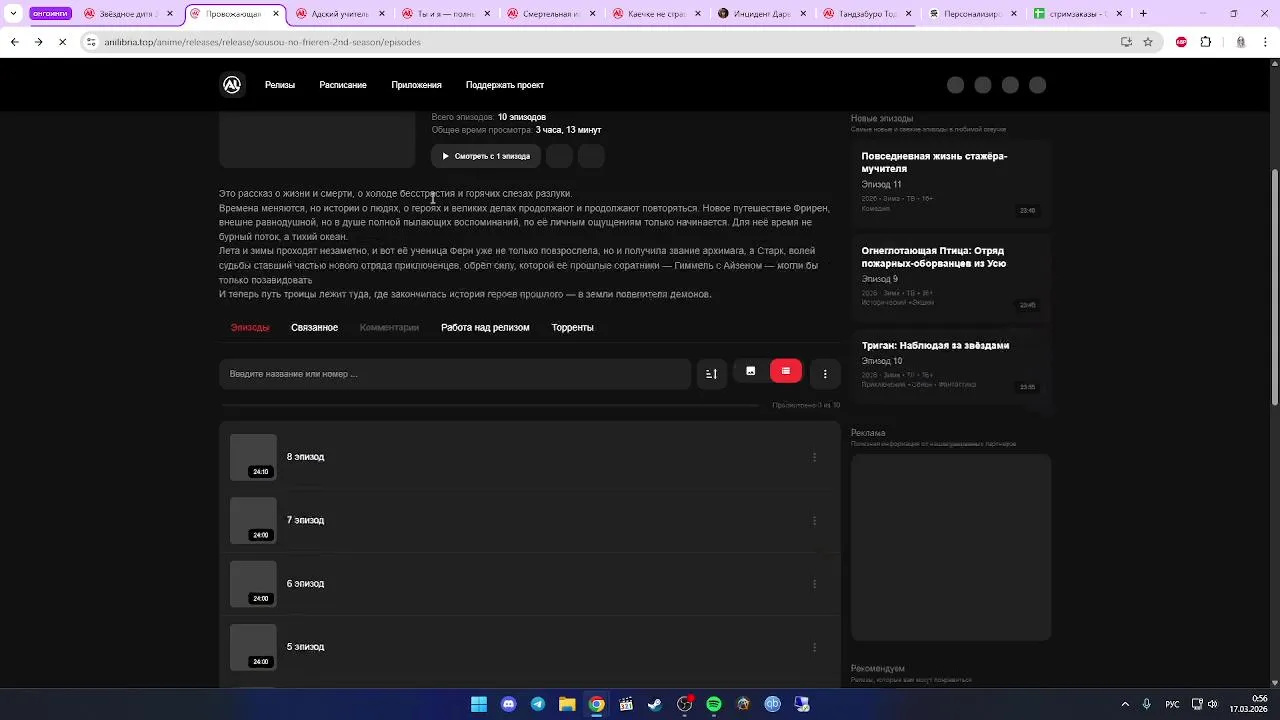Open the Релизы menu item
Image resolution: width=1280 pixels, height=720 pixels.
click(280, 85)
